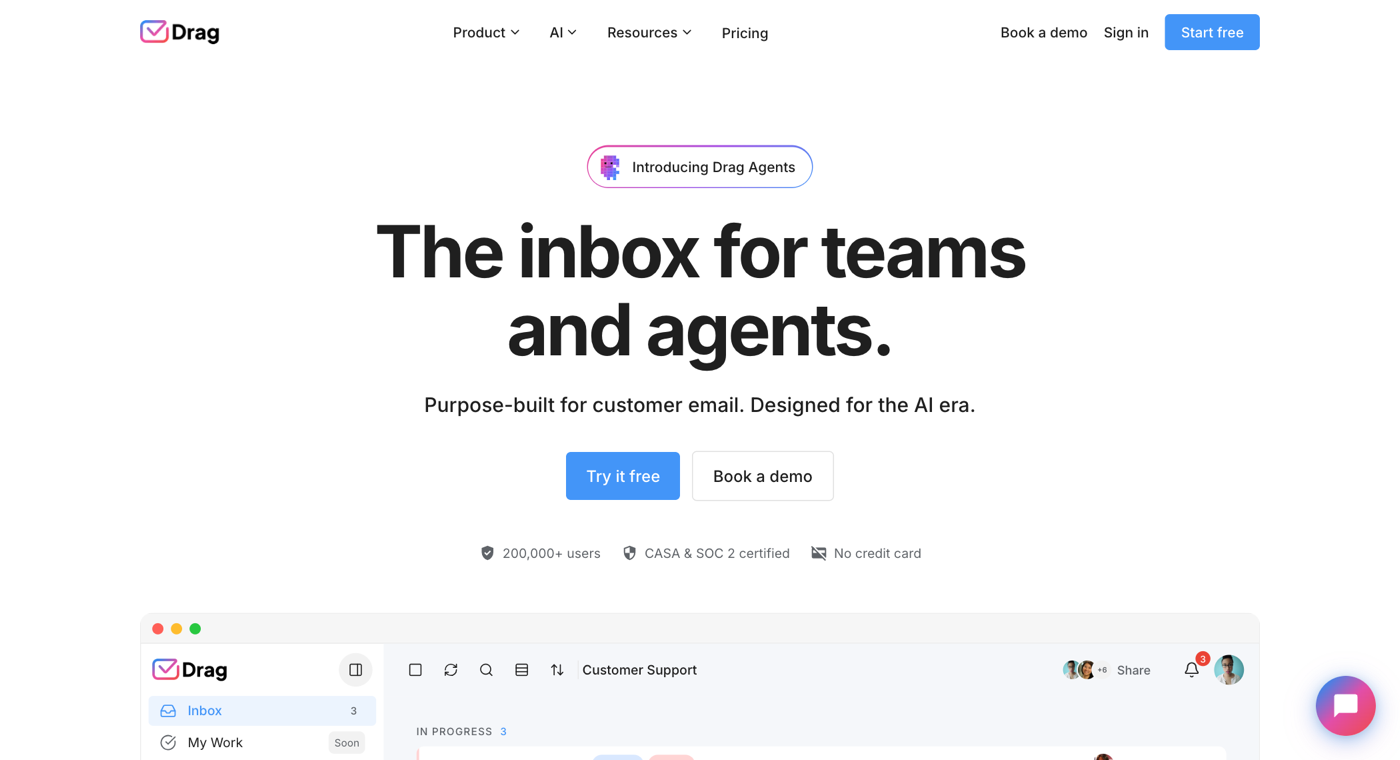This screenshot has height=760, width=1400.
Task: Click the team member avatars group
Action: click(1085, 670)
